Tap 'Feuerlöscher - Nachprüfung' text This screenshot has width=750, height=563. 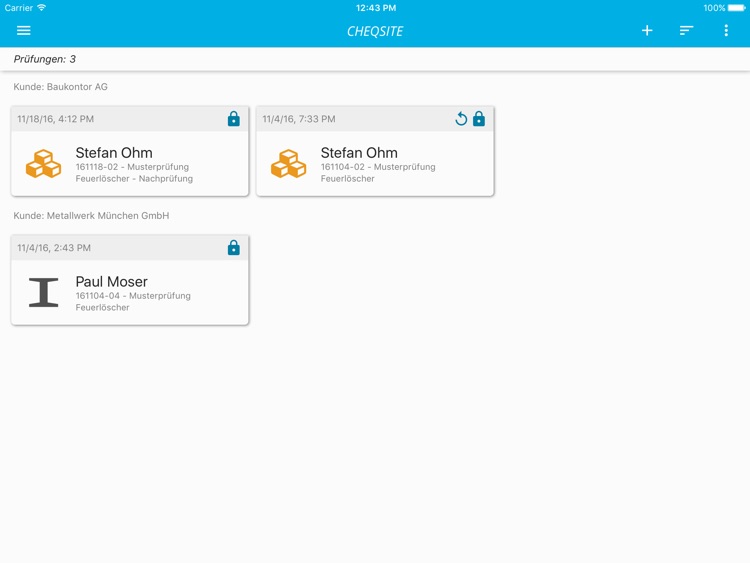pyautogui.click(x=134, y=178)
